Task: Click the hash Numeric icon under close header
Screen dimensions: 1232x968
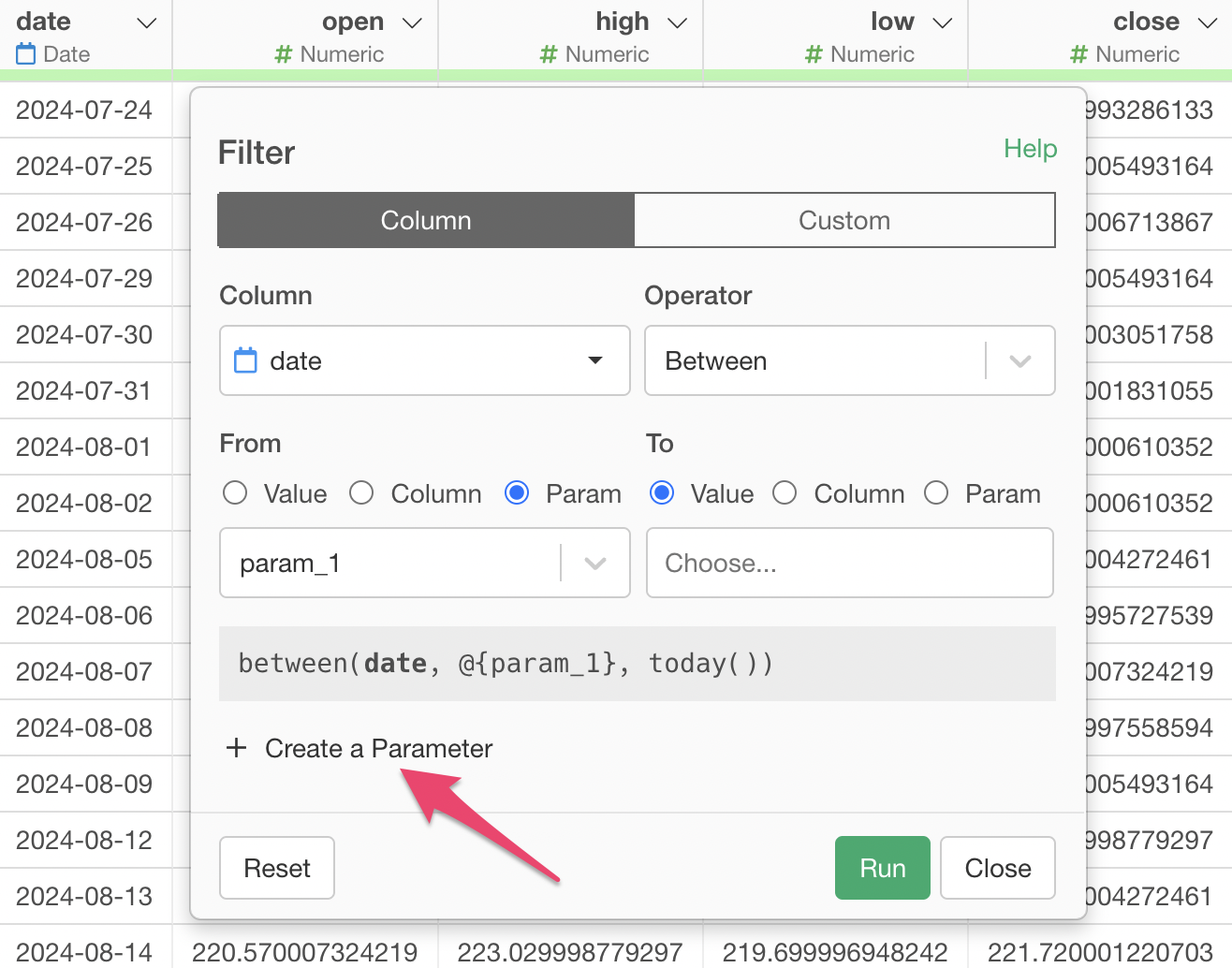Action: pyautogui.click(x=1078, y=55)
